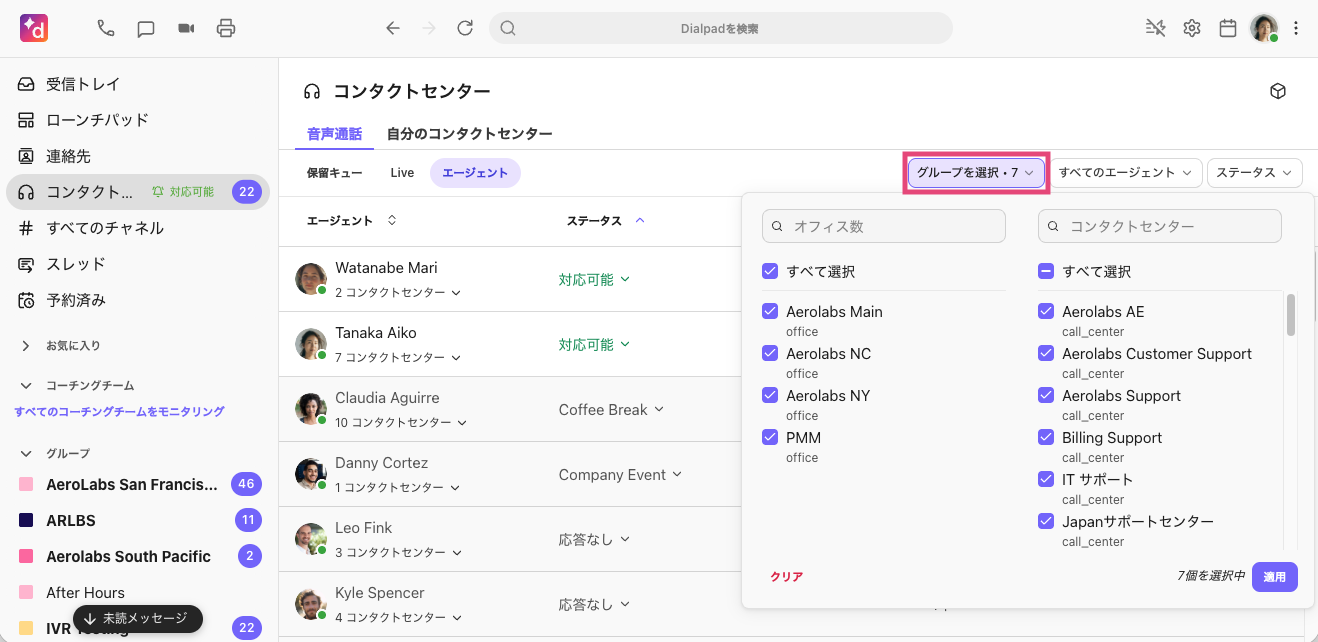The image size is (1318, 642).
Task: Go back with the left arrow
Action: [x=393, y=28]
